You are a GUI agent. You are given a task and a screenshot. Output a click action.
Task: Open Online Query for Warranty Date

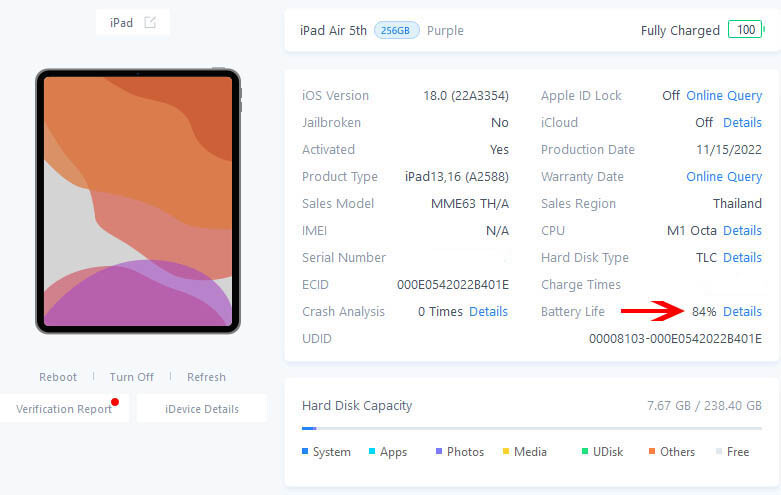pyautogui.click(x=724, y=177)
